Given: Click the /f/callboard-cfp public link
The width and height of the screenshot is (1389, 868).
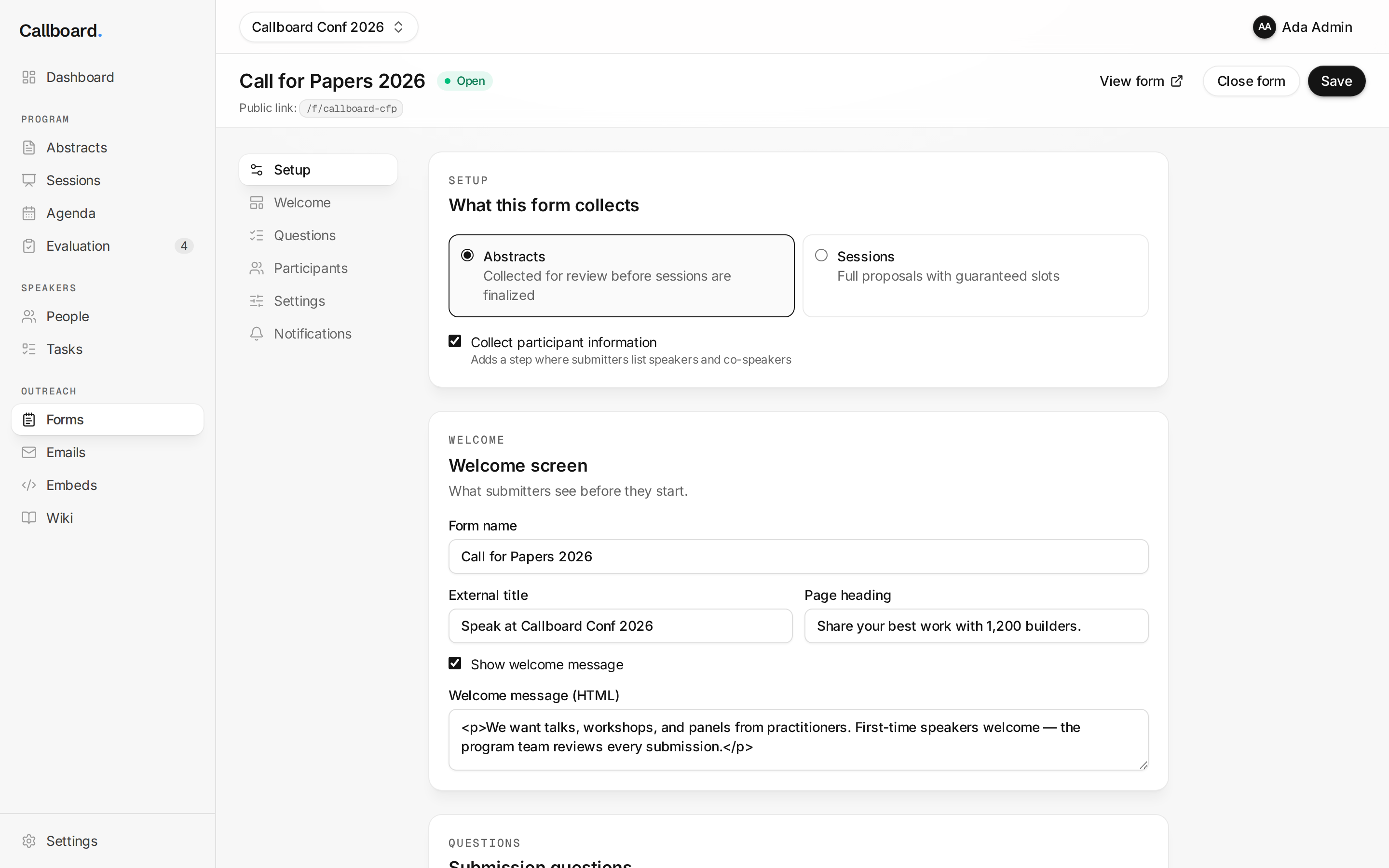Looking at the screenshot, I should coord(351,108).
